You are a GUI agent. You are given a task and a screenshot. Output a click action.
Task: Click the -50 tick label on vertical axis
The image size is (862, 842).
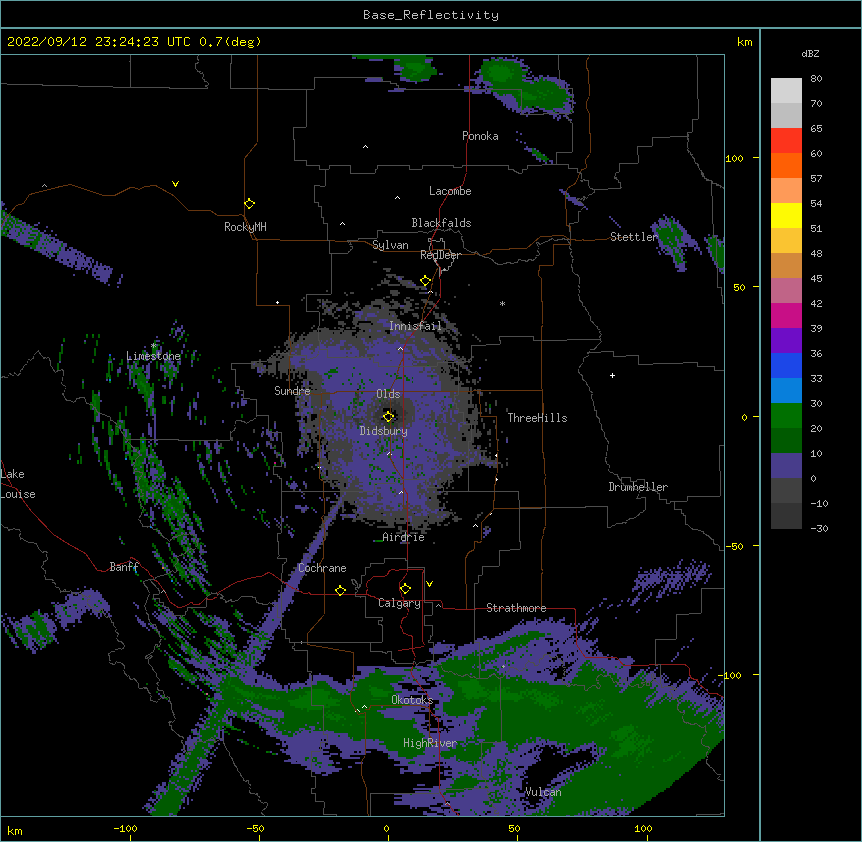[x=734, y=546]
